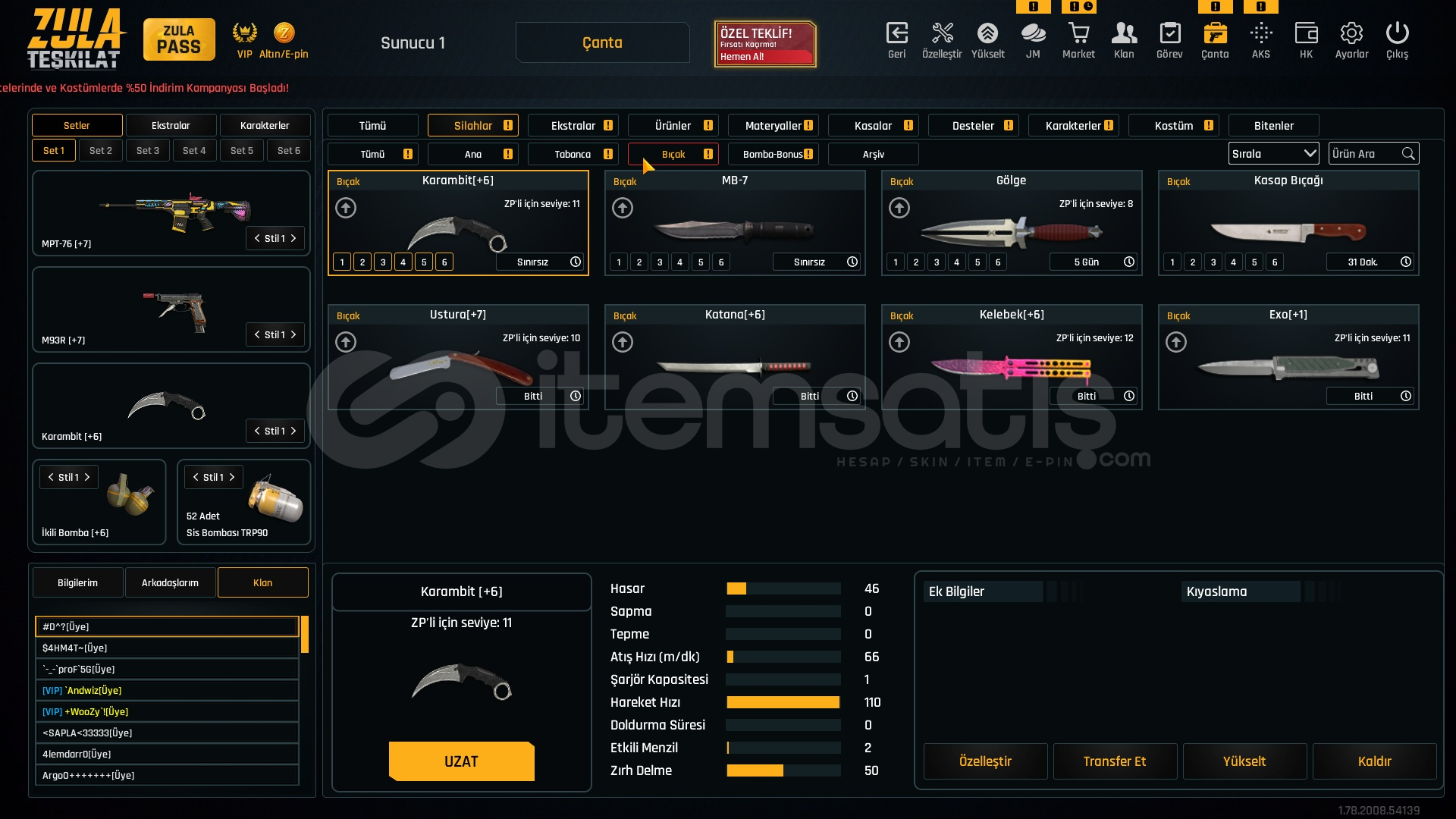Click the bottom-right Yükselt button
Image resolution: width=1456 pixels, height=819 pixels.
coord(1244,761)
